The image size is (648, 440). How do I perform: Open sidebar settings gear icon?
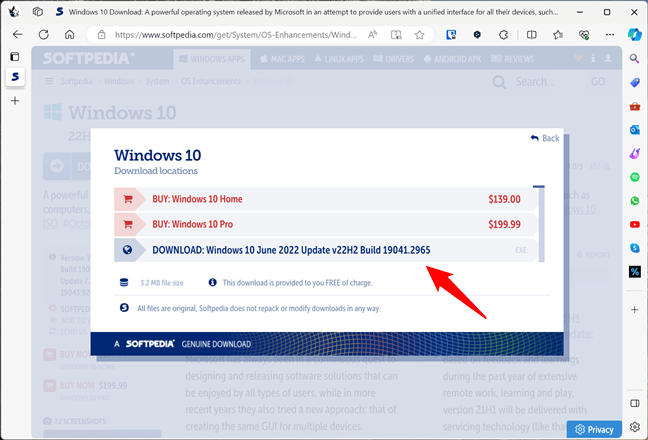click(635, 427)
